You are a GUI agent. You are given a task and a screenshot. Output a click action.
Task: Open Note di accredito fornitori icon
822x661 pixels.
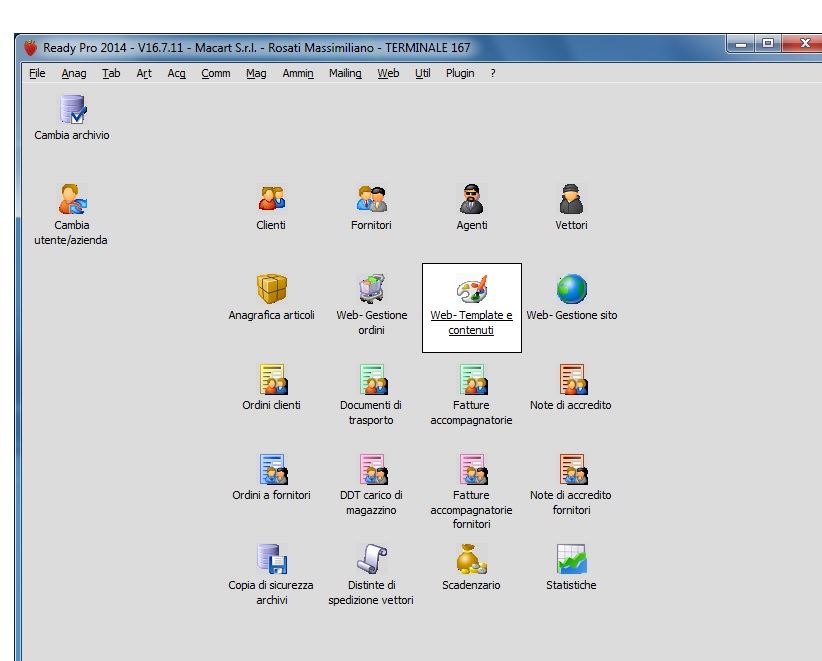tap(573, 469)
